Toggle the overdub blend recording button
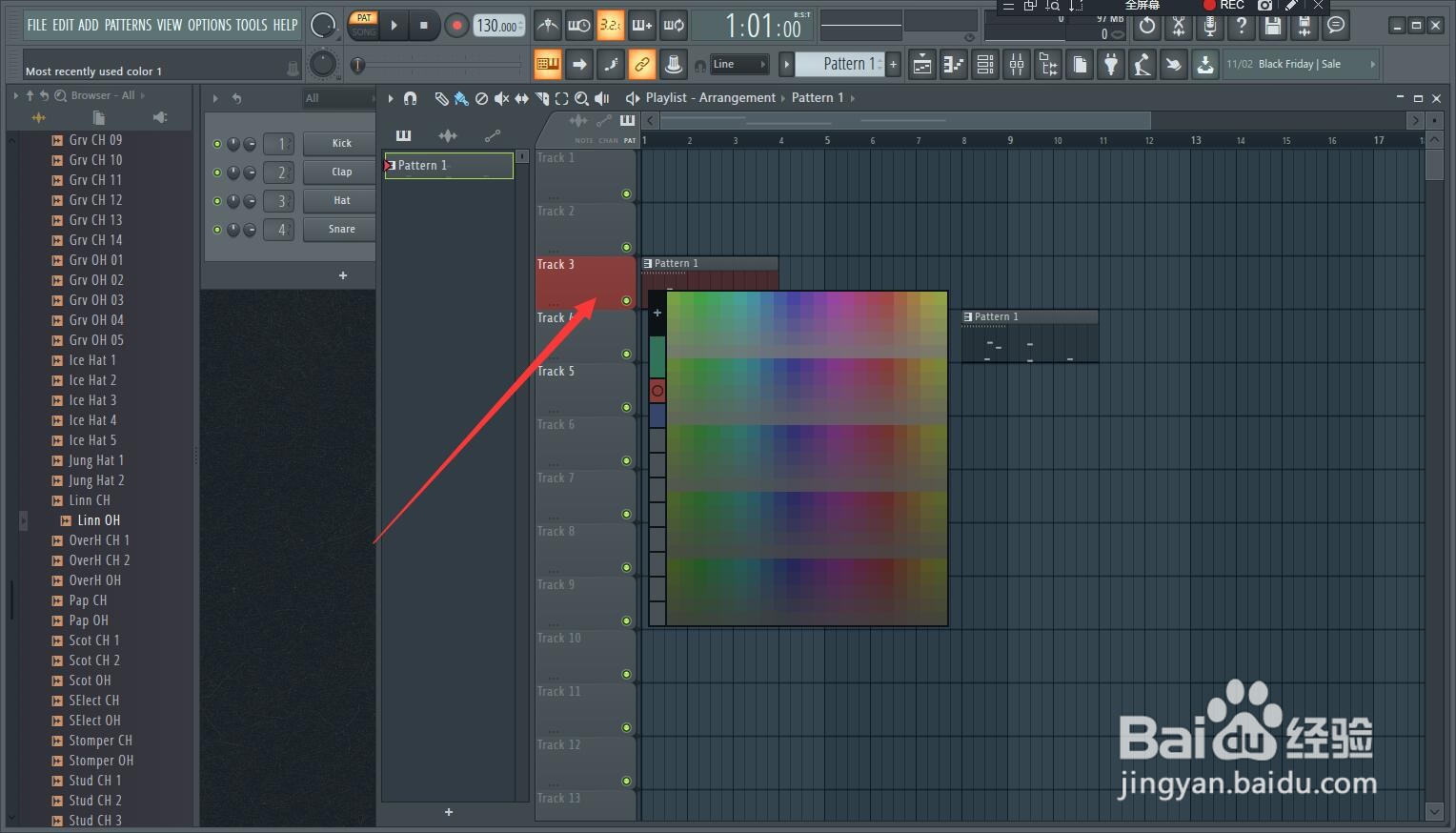Viewport: 1456px width, 833px height. 641,26
